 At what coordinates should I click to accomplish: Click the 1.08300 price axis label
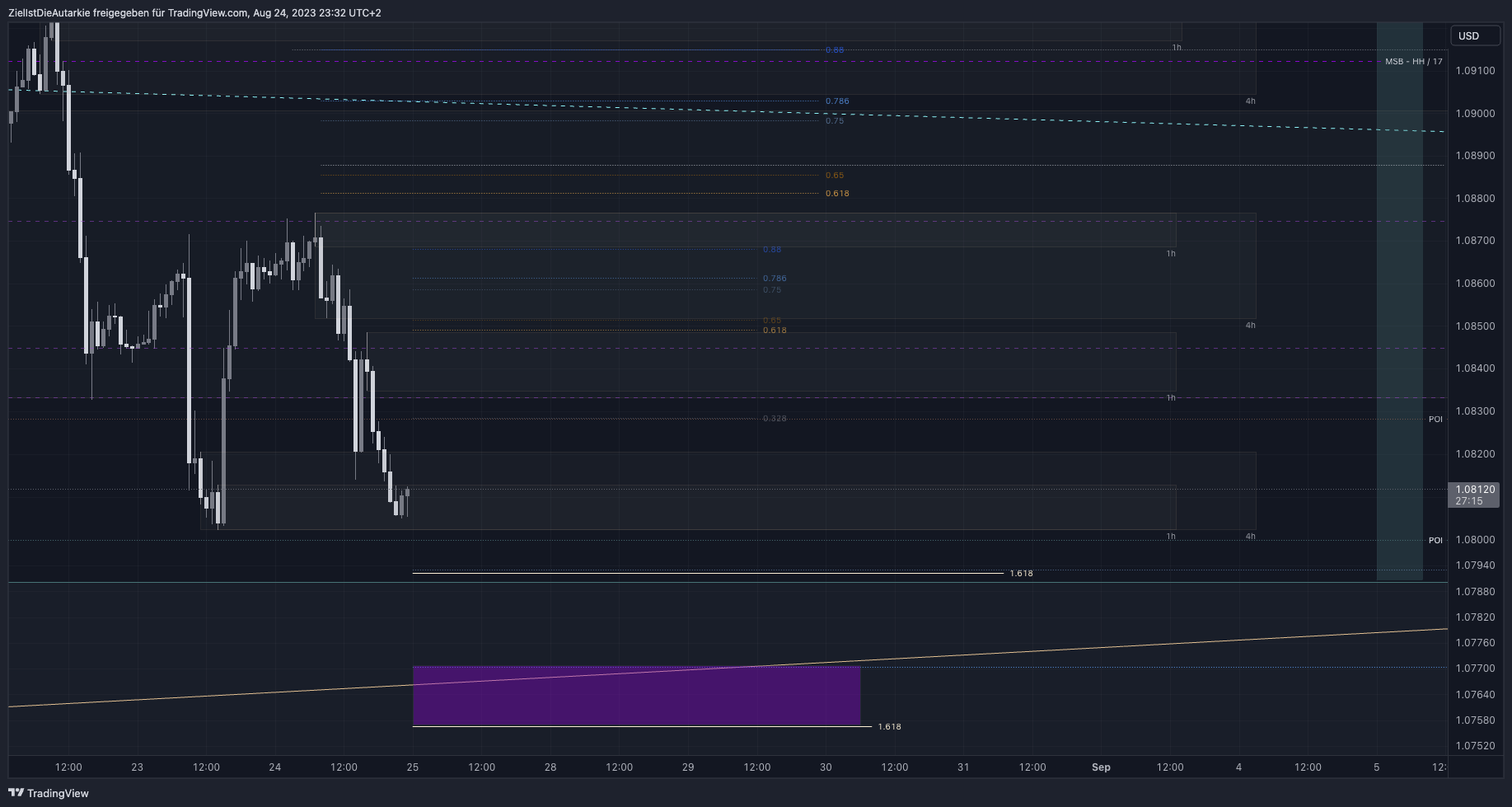(1475, 411)
